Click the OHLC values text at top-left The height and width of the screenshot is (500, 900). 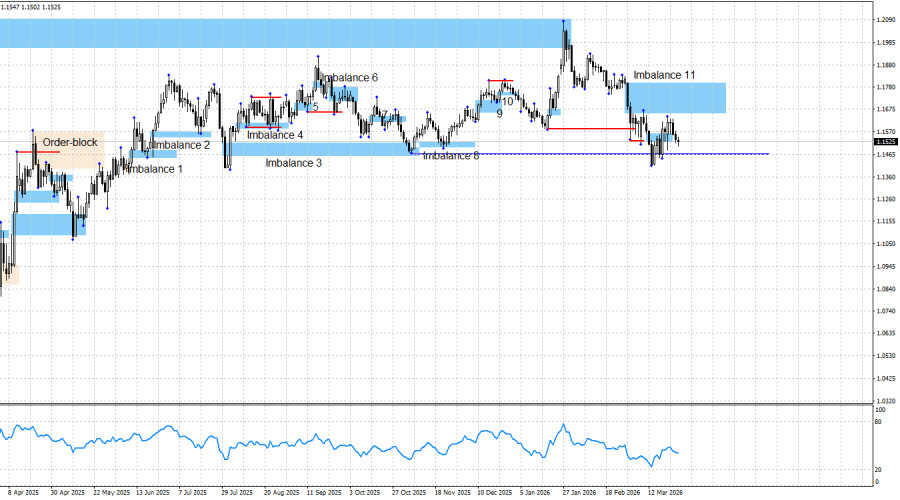(x=32, y=8)
